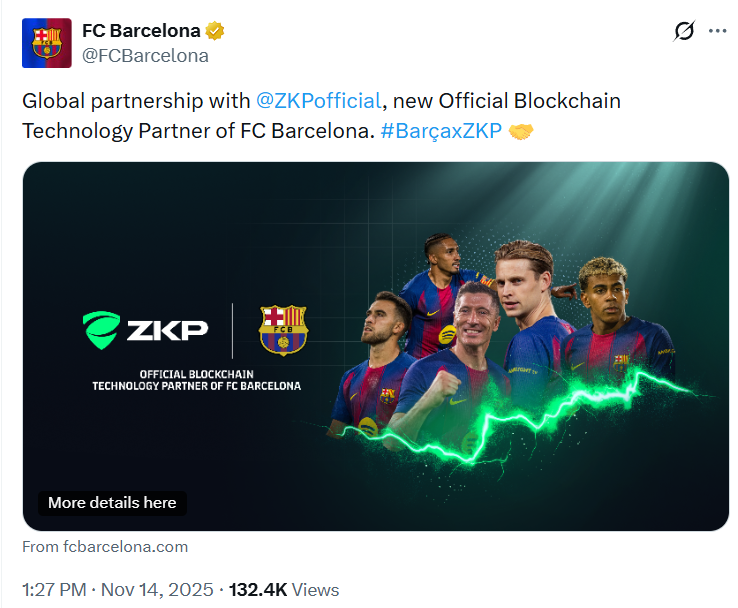This screenshot has width=738, height=608.
Task: Open the @ZKPofficial mention
Action: pos(318,101)
